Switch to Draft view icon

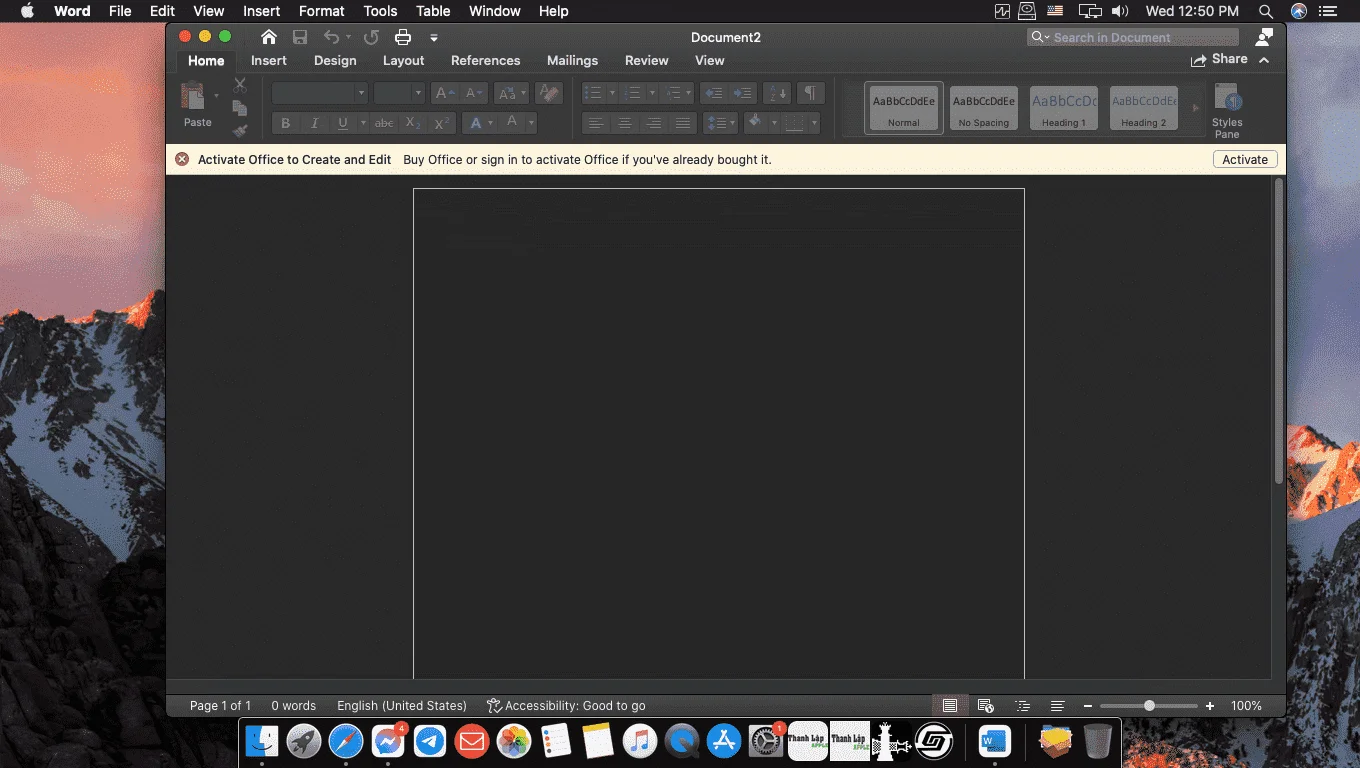[1057, 706]
